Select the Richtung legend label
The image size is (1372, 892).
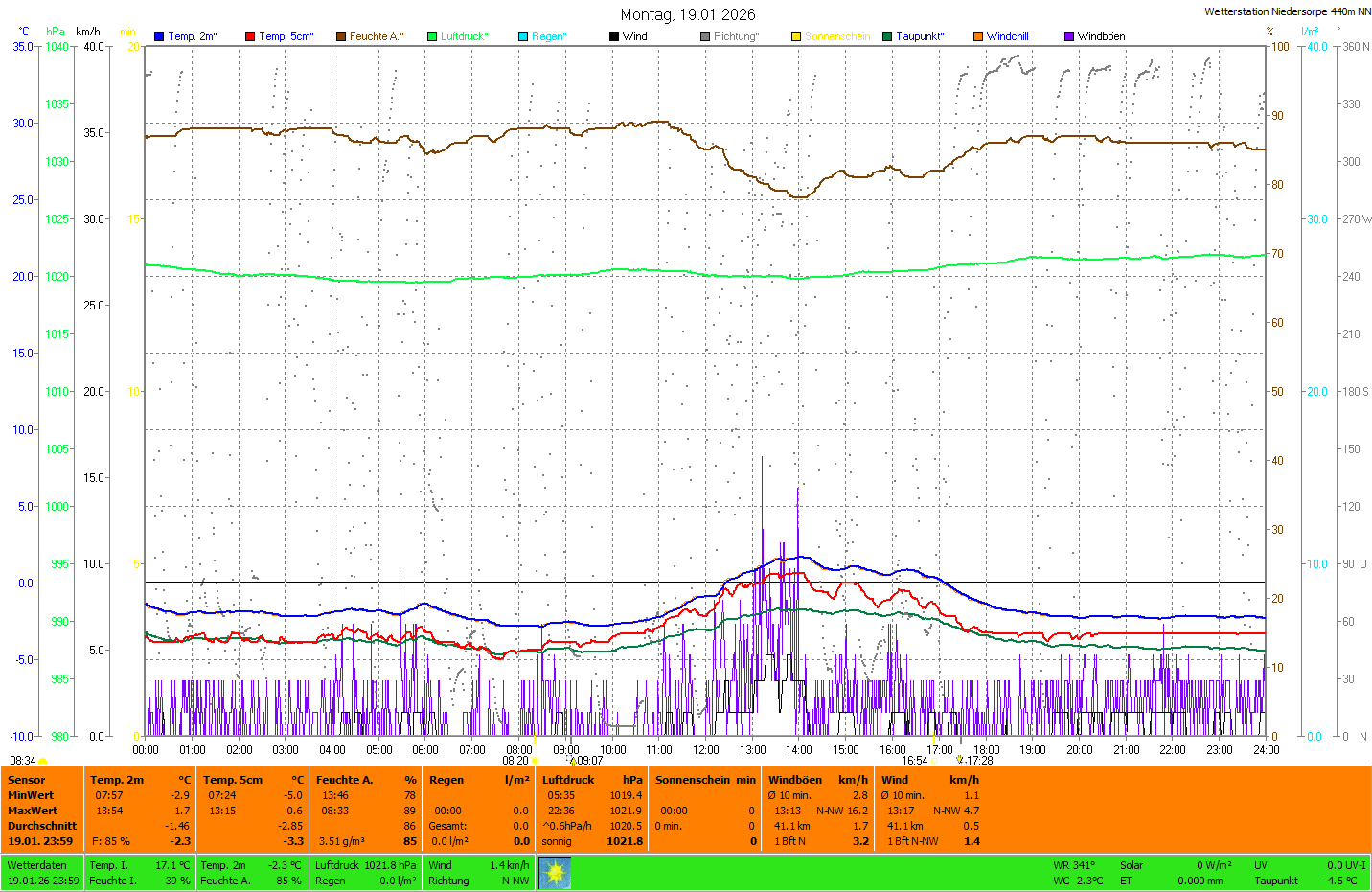[736, 36]
